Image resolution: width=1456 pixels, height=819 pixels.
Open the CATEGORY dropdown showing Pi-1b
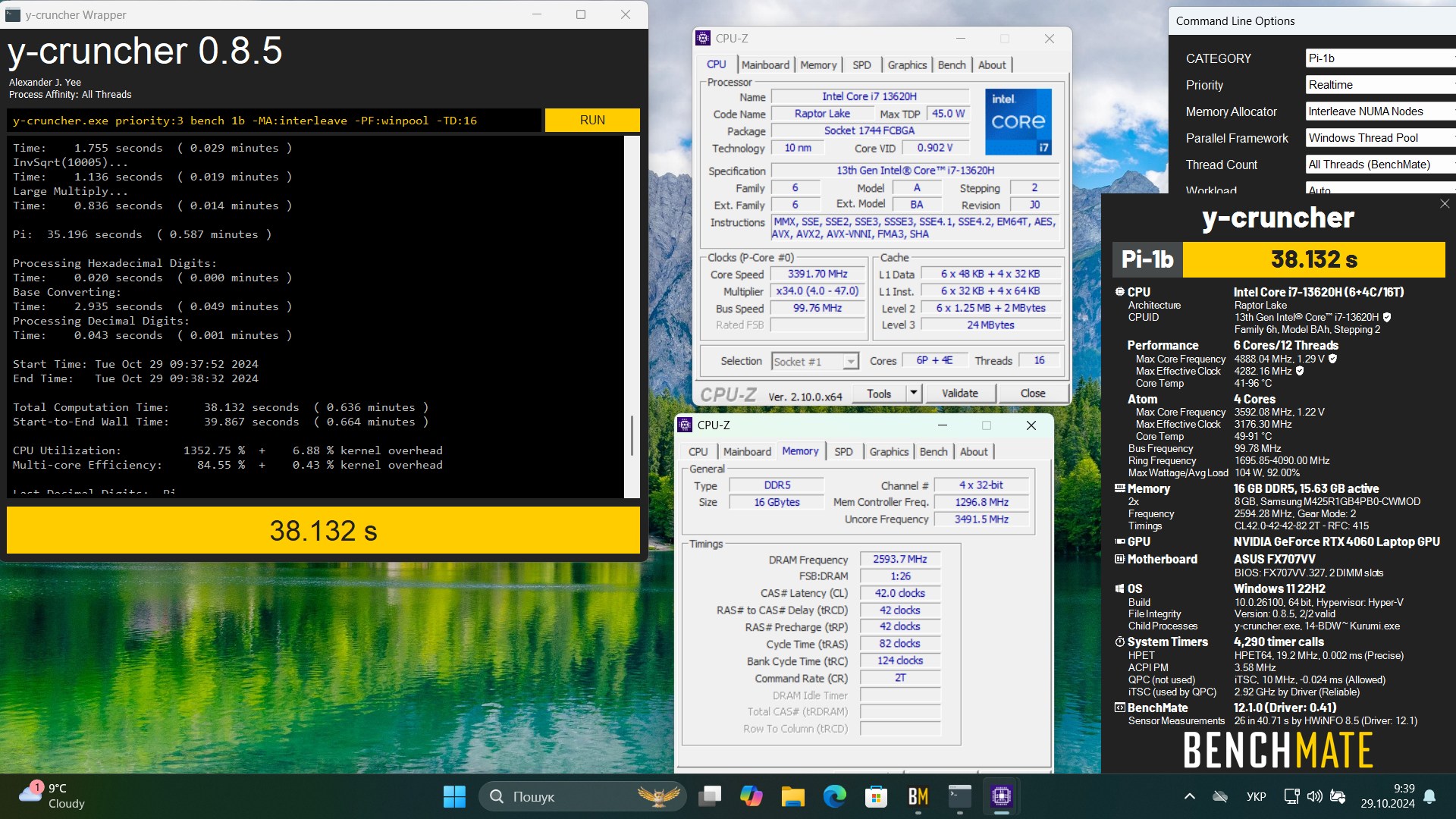pyautogui.click(x=1380, y=58)
